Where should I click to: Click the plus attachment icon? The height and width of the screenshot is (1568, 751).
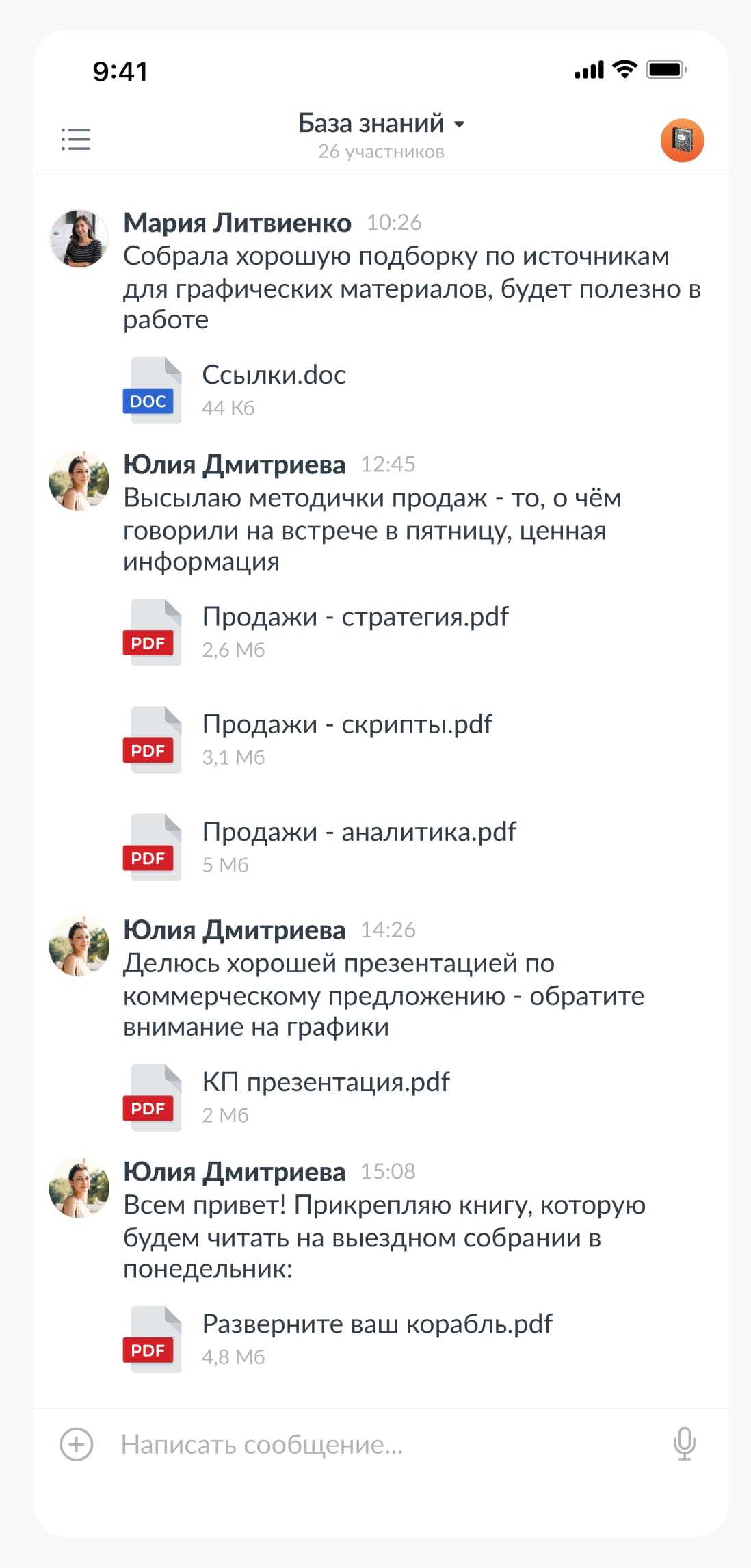(x=77, y=1444)
